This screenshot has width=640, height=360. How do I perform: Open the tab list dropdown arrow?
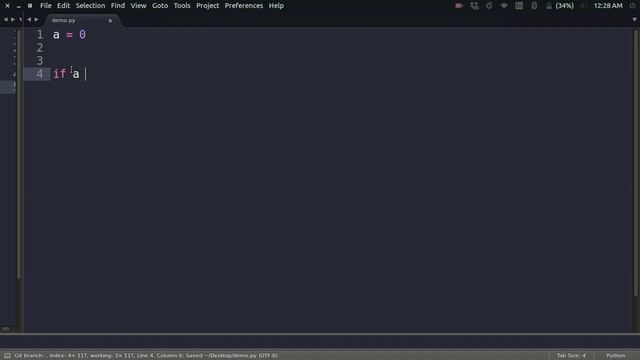(x=634, y=19)
